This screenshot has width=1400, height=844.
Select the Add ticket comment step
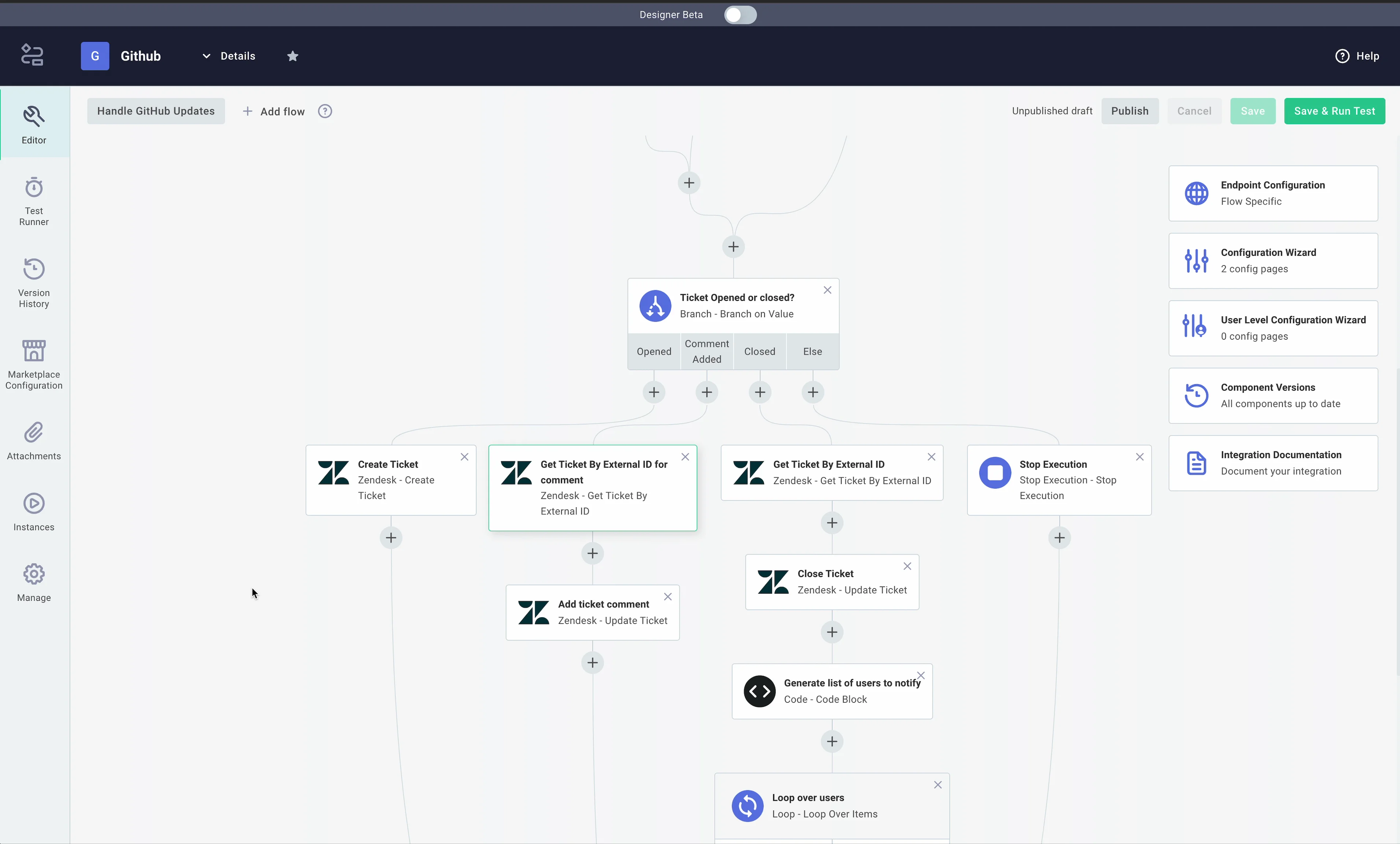[593, 613]
